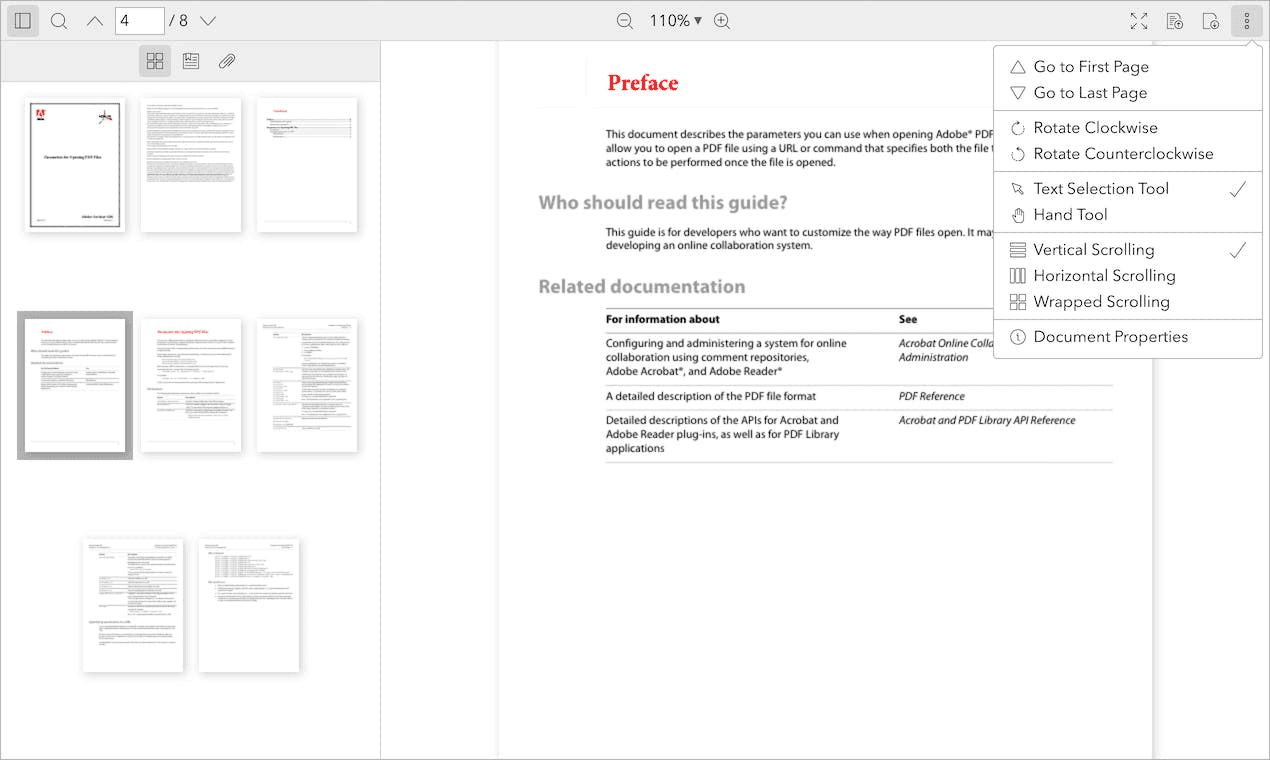Click the page download icon in toolbar
The image size is (1270, 760).
pyautogui.click(x=1210, y=20)
